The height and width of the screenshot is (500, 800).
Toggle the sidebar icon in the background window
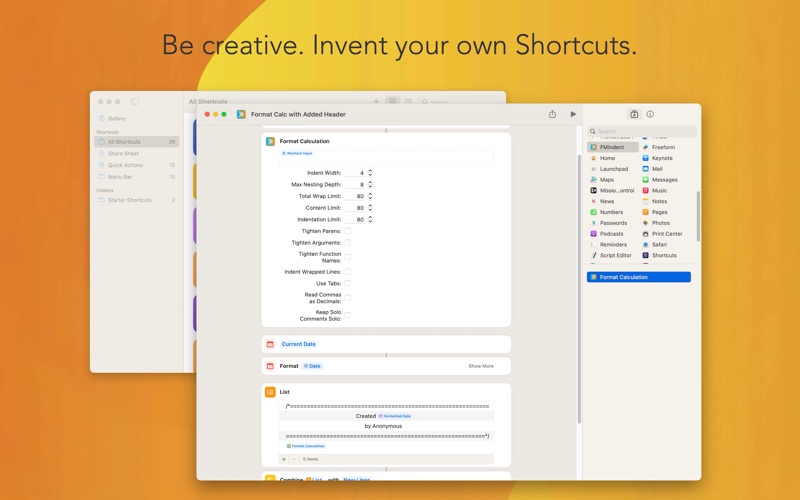click(x=135, y=102)
